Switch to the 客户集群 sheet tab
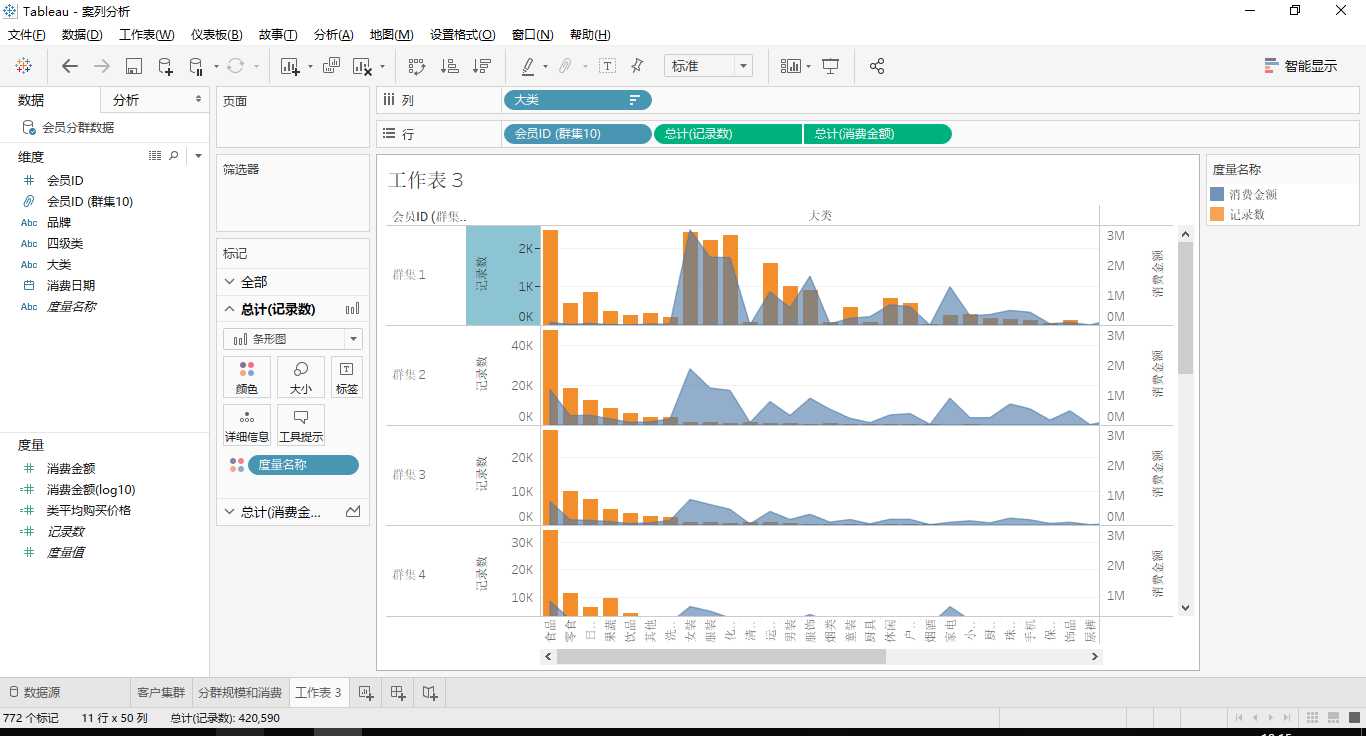 click(161, 692)
